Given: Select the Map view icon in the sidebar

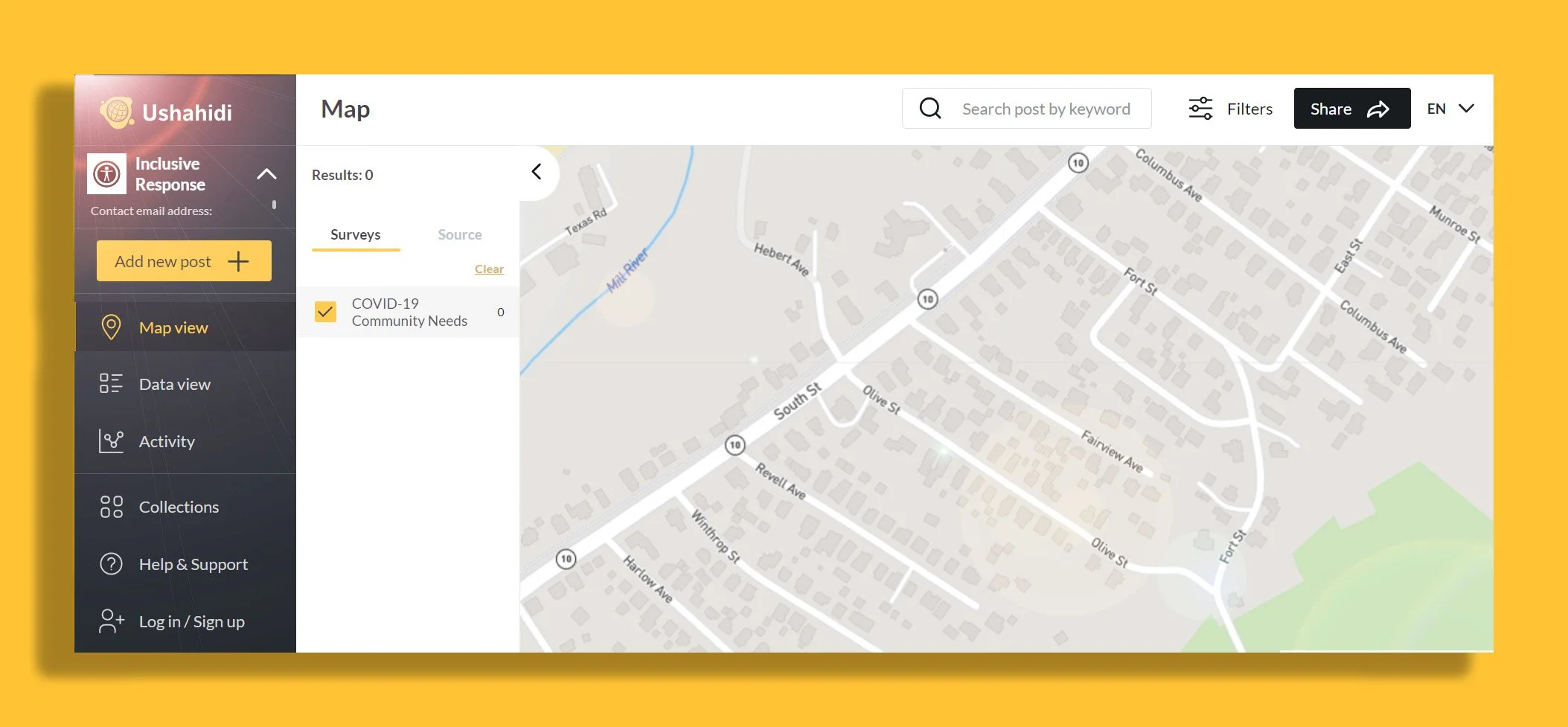Looking at the screenshot, I should tap(112, 327).
